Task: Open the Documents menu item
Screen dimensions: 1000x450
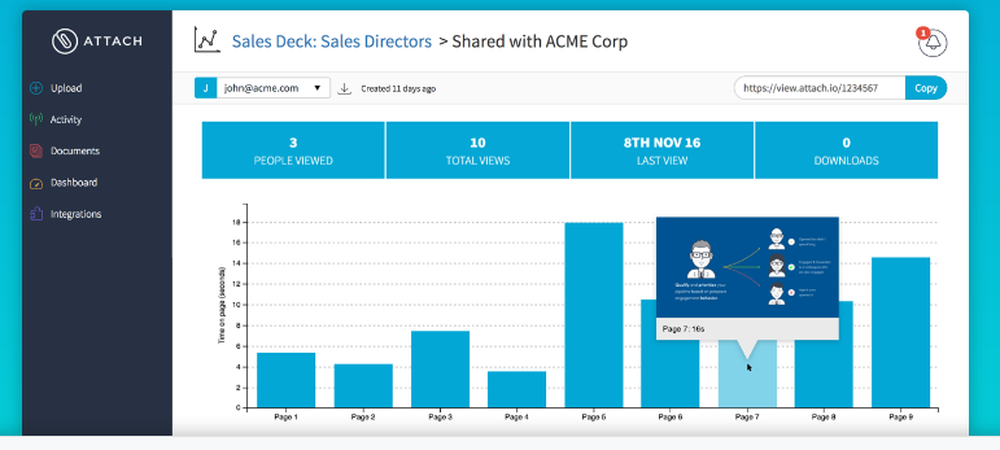Action: 75,151
